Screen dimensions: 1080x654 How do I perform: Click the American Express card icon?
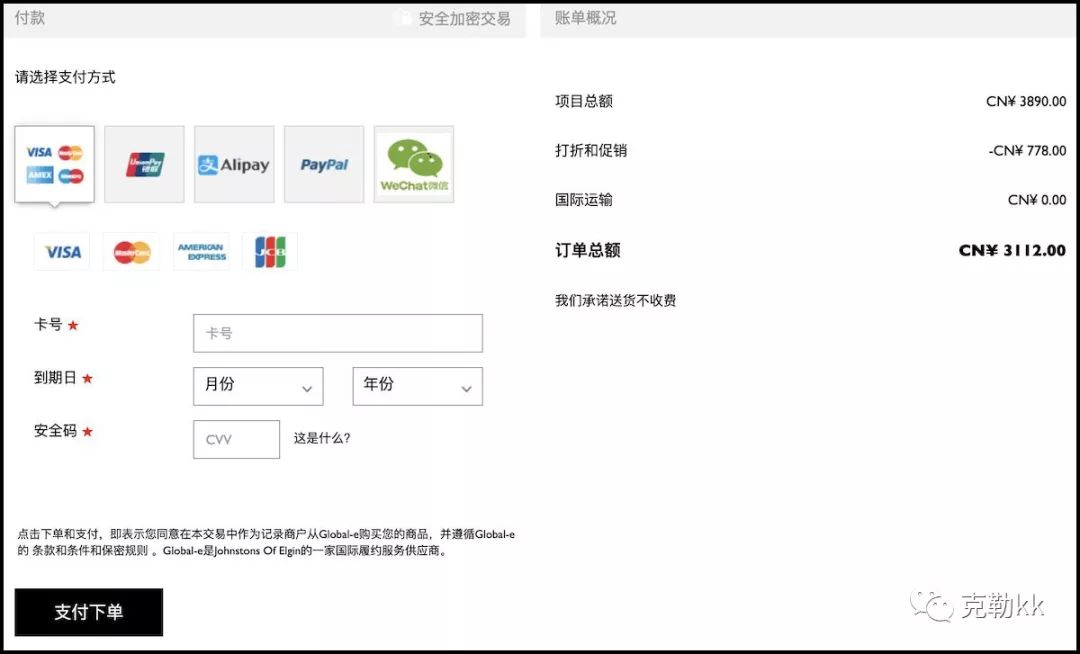pos(201,251)
